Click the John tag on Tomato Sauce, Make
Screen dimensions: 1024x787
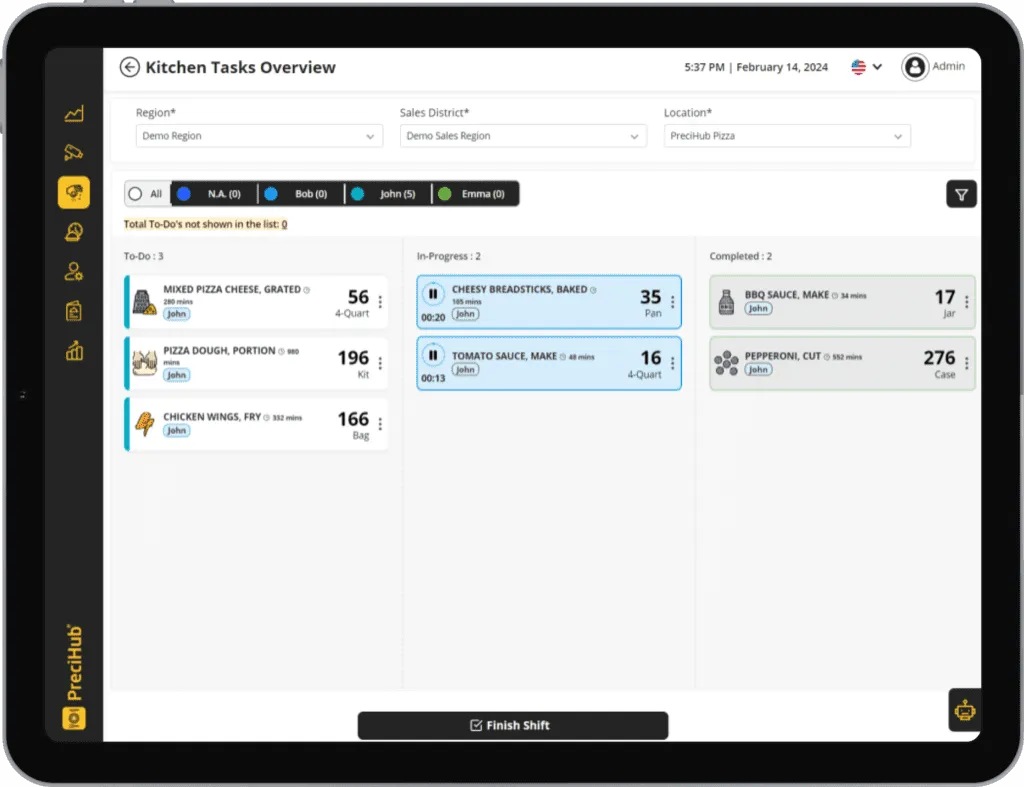(465, 370)
